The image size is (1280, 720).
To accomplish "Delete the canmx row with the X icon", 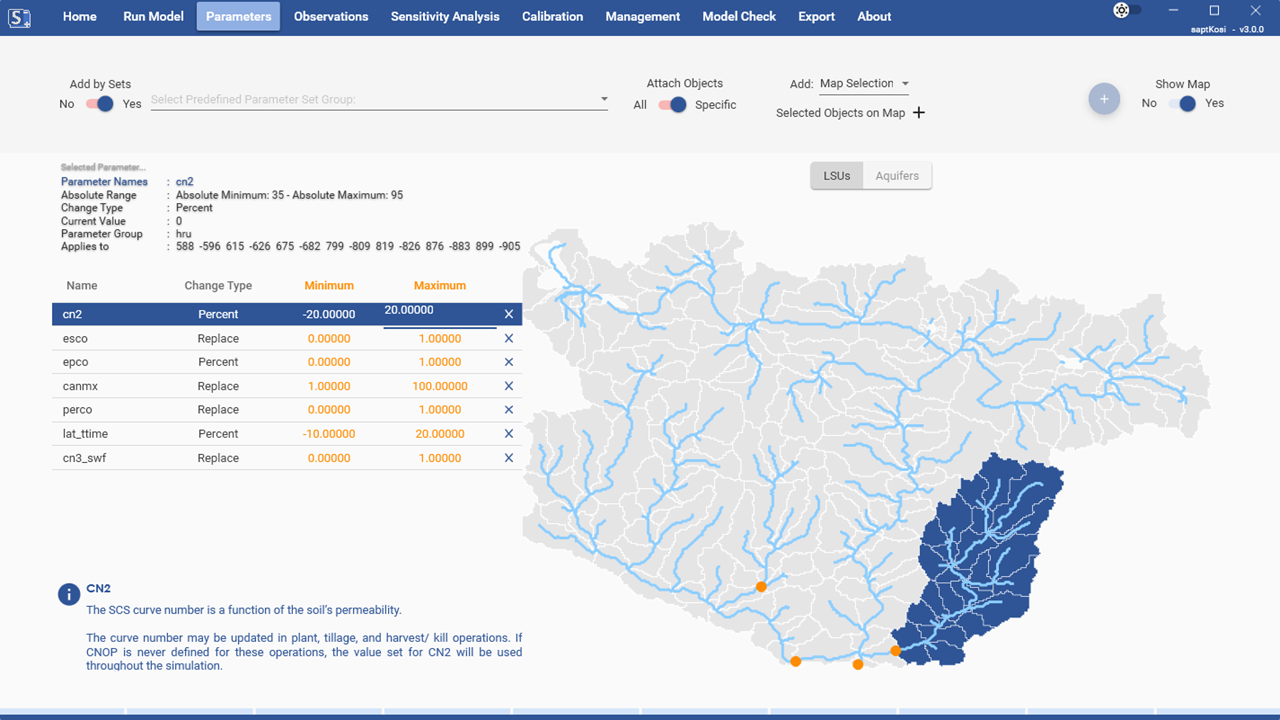I will [509, 386].
